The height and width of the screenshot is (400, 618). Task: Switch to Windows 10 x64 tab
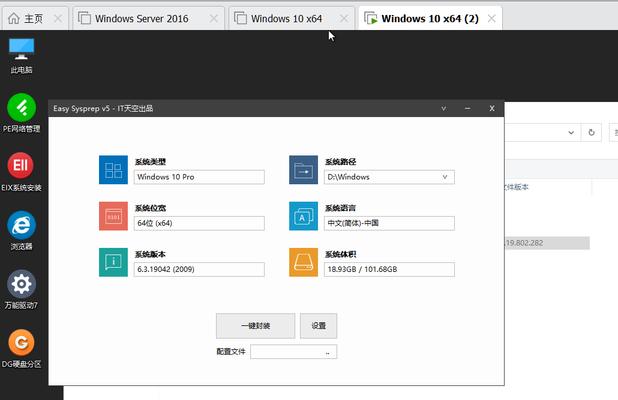coord(292,18)
